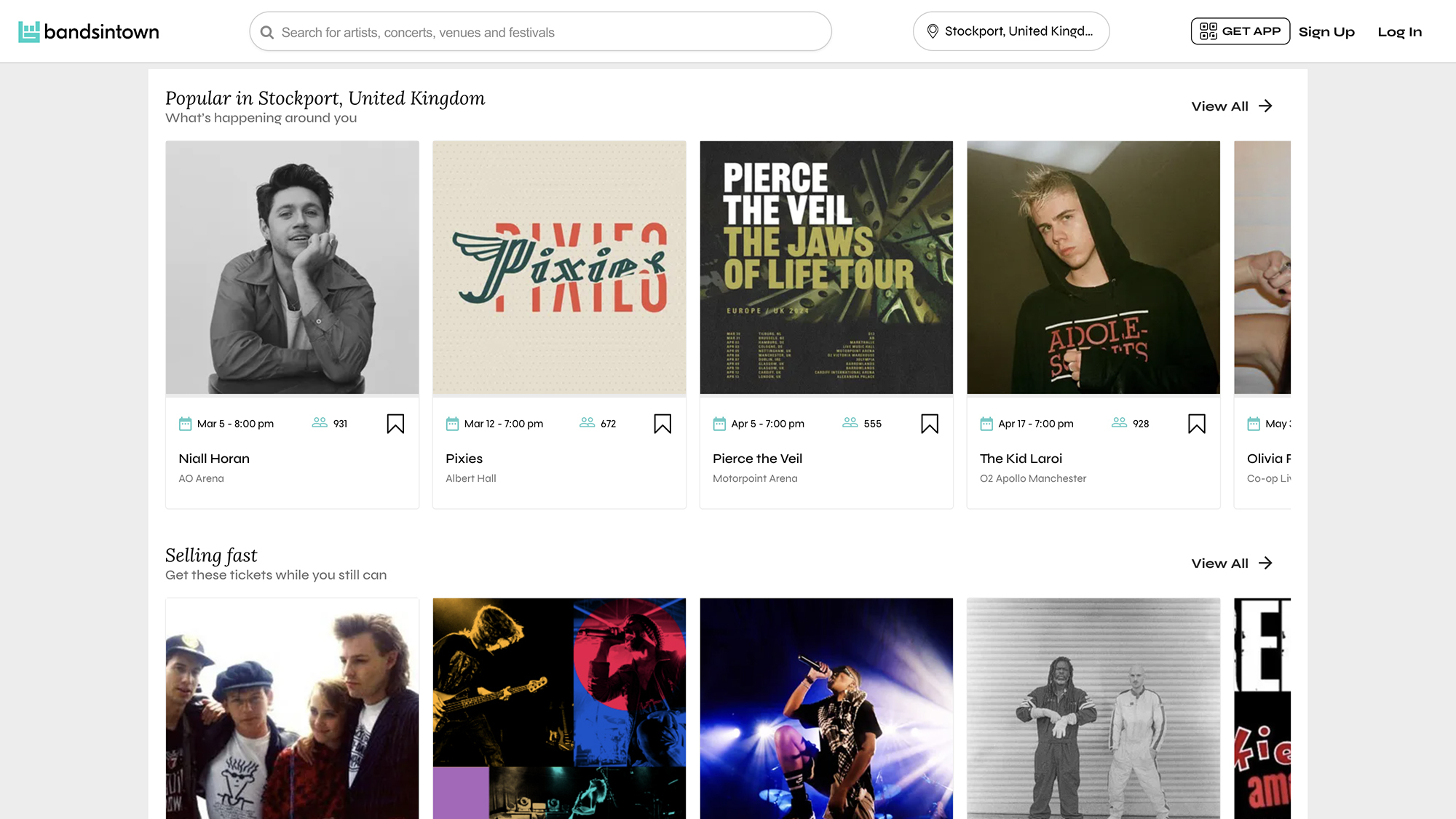Bookmark The Kid Laroi event

pos(1197,424)
